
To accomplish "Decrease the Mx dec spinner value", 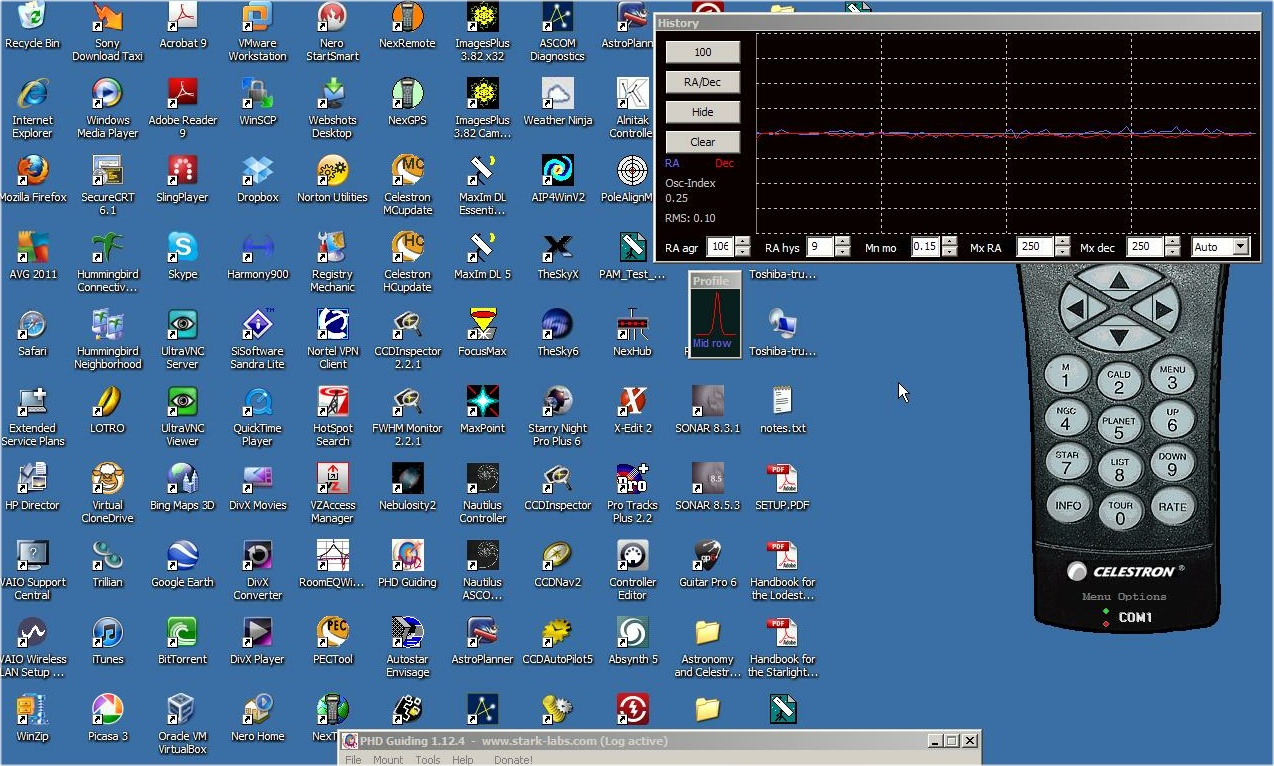I will pyautogui.click(x=1172, y=252).
